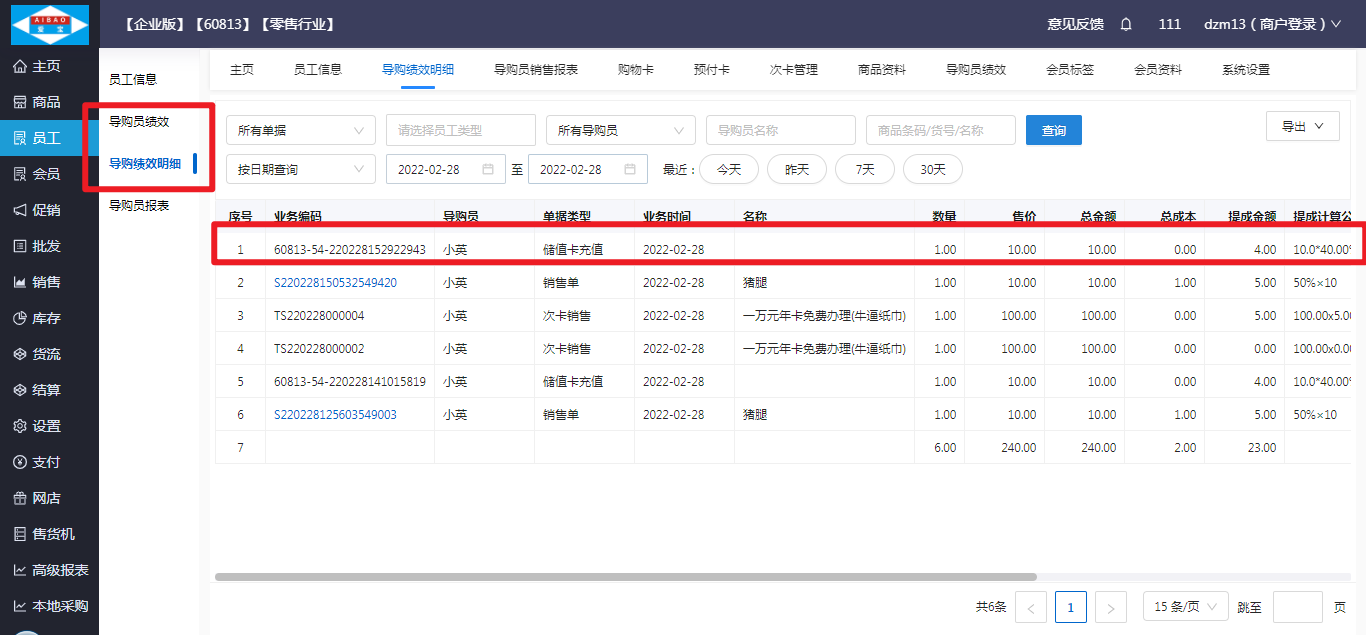Switch to the 会员资料 tab
The image size is (1366, 635).
(1157, 69)
